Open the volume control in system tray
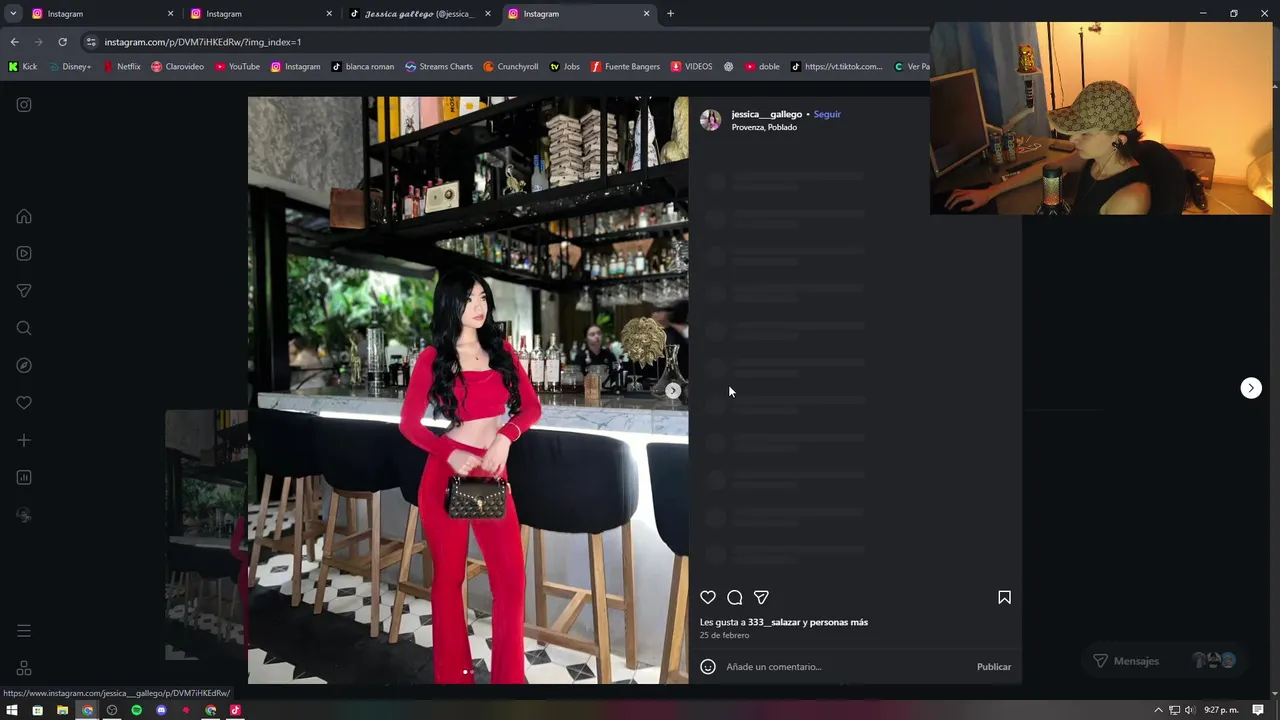1280x720 pixels. tap(1190, 710)
